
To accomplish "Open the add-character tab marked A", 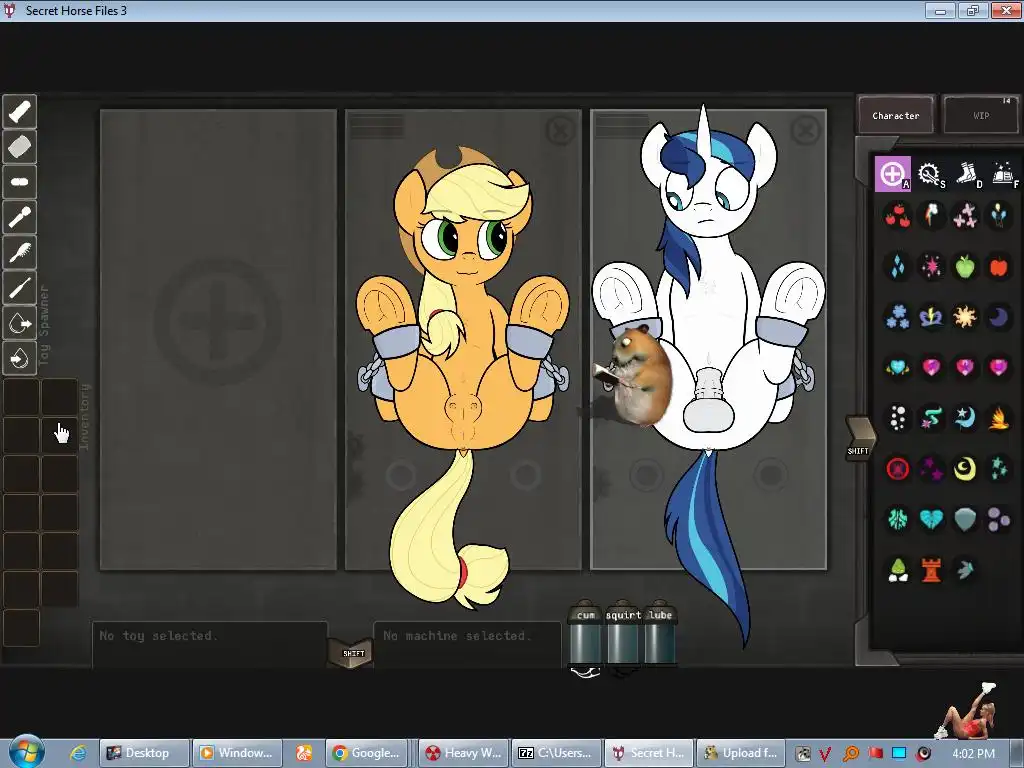I will coord(893,174).
